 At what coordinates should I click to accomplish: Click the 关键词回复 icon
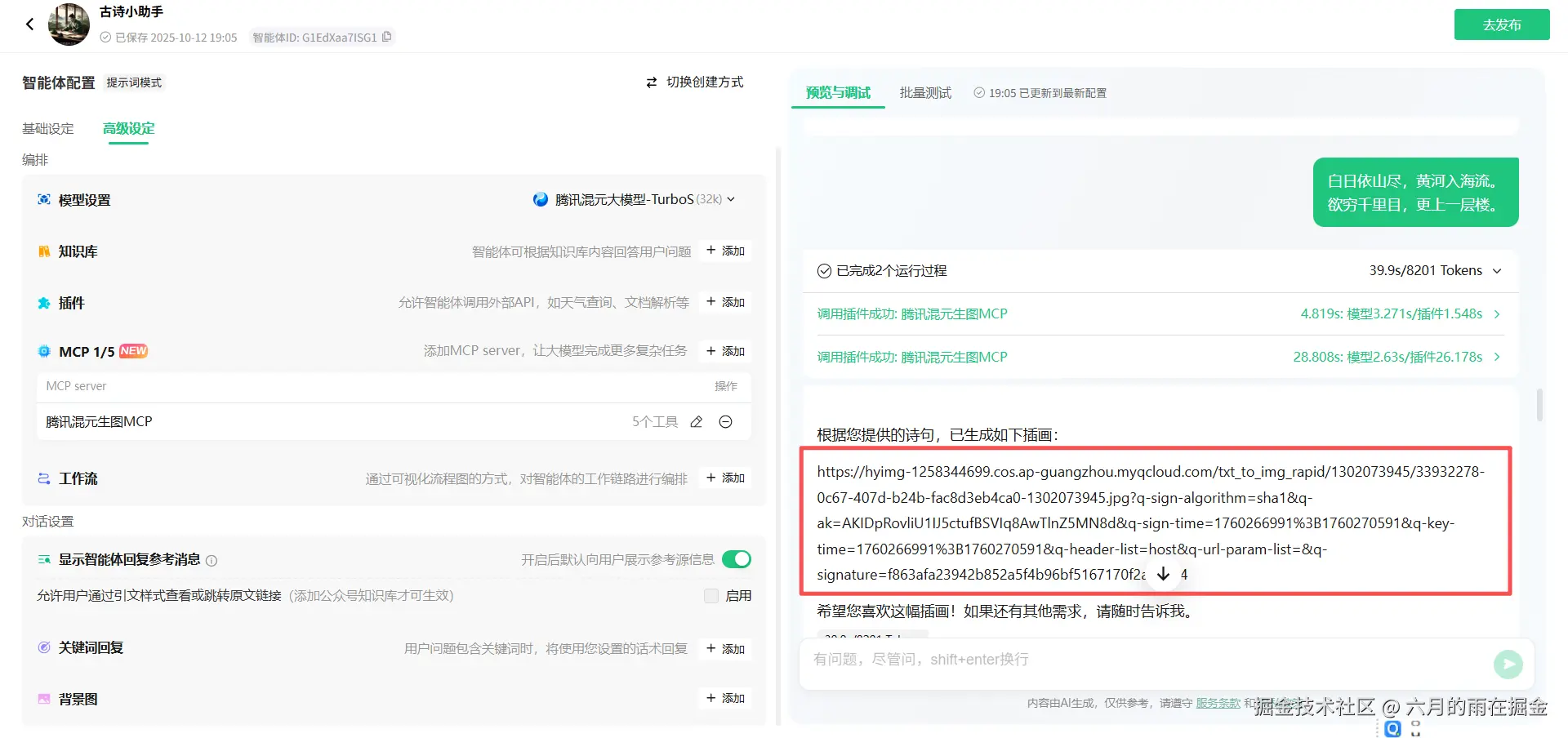[x=44, y=648]
